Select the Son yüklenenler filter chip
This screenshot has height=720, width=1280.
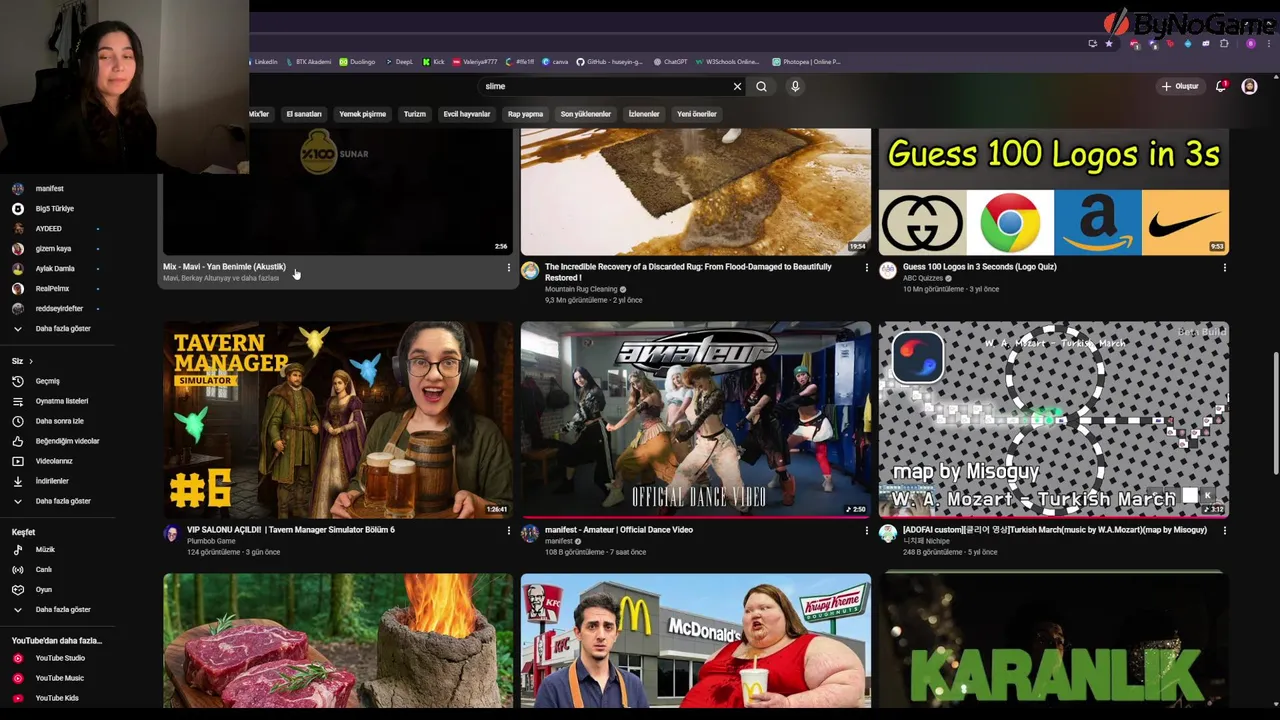[x=585, y=114]
